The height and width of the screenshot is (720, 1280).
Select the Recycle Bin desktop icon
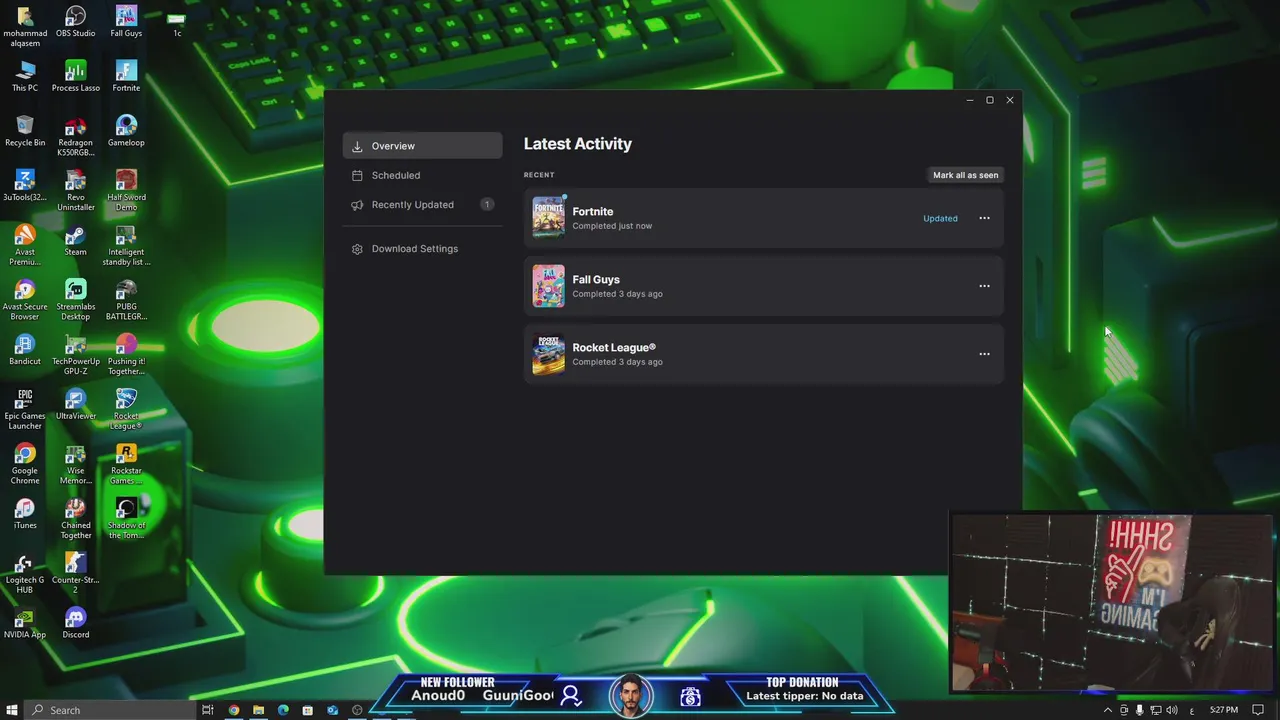click(x=25, y=131)
